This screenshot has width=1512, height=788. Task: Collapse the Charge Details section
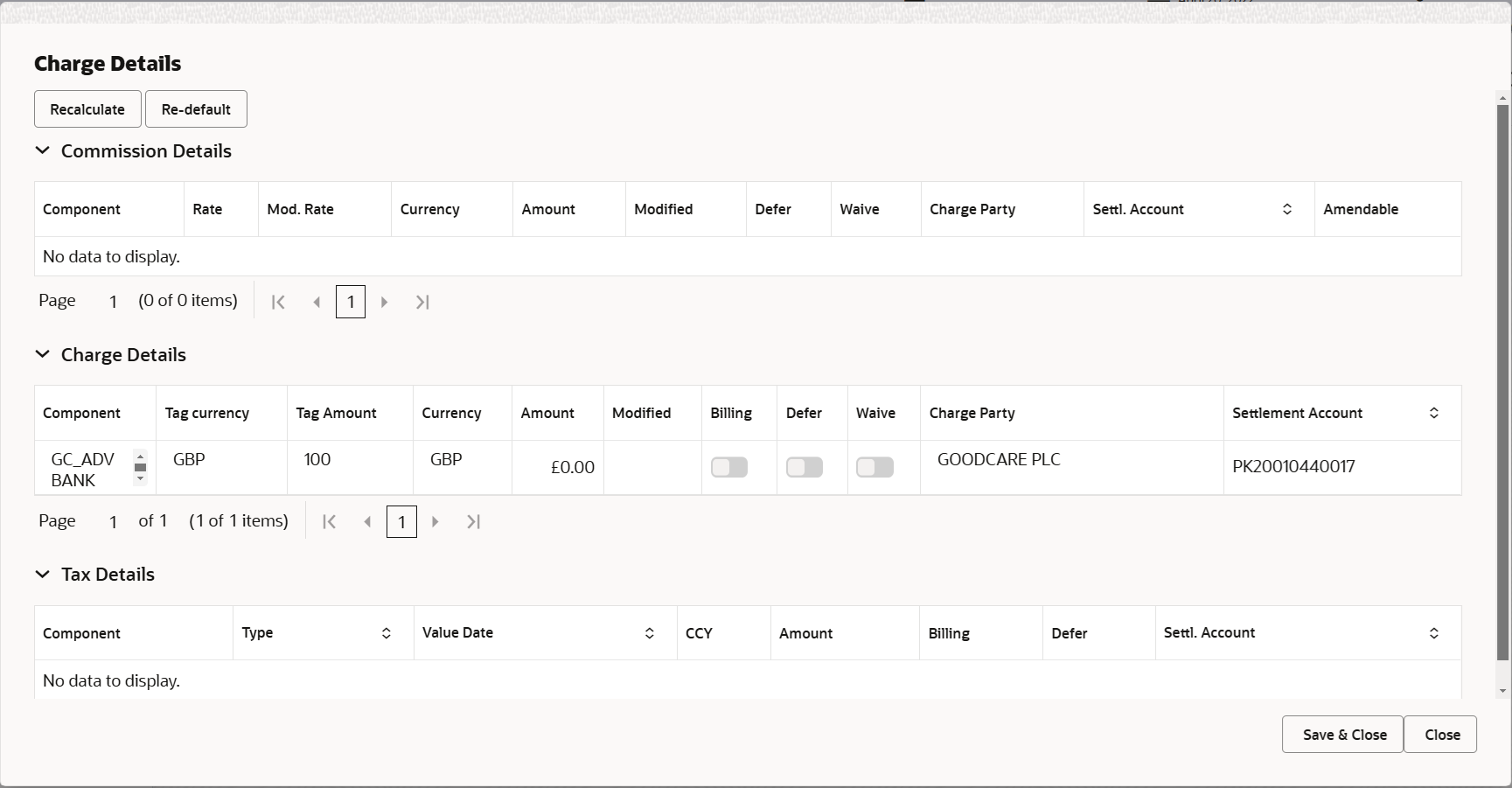pos(42,354)
